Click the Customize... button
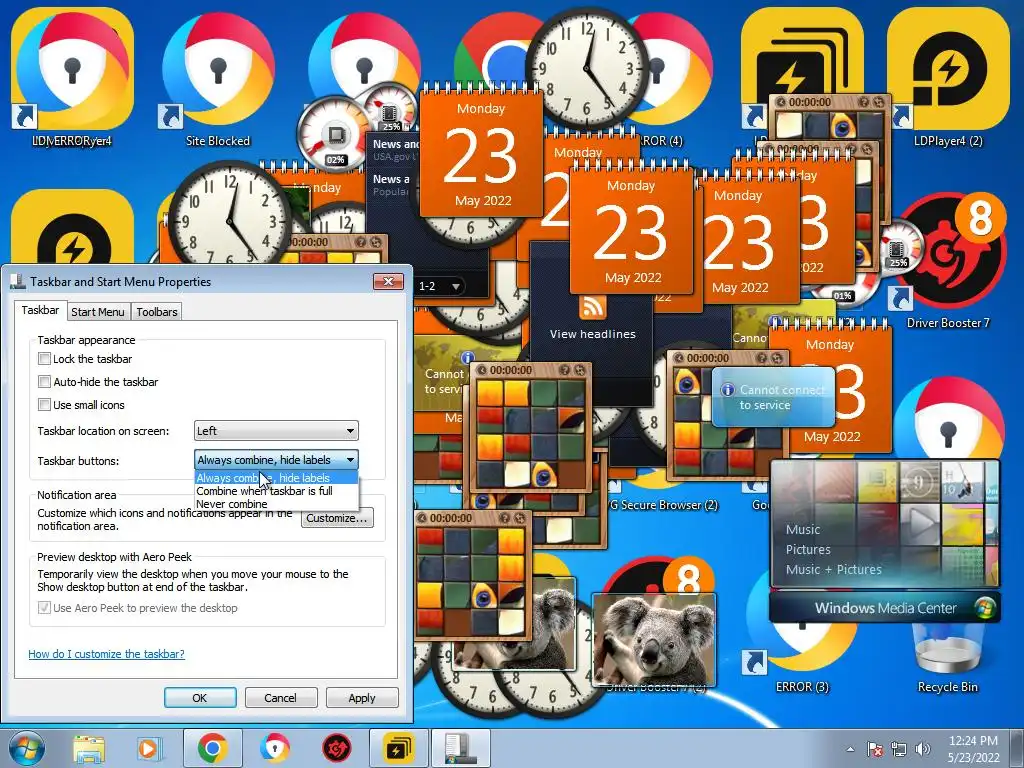 click(337, 518)
